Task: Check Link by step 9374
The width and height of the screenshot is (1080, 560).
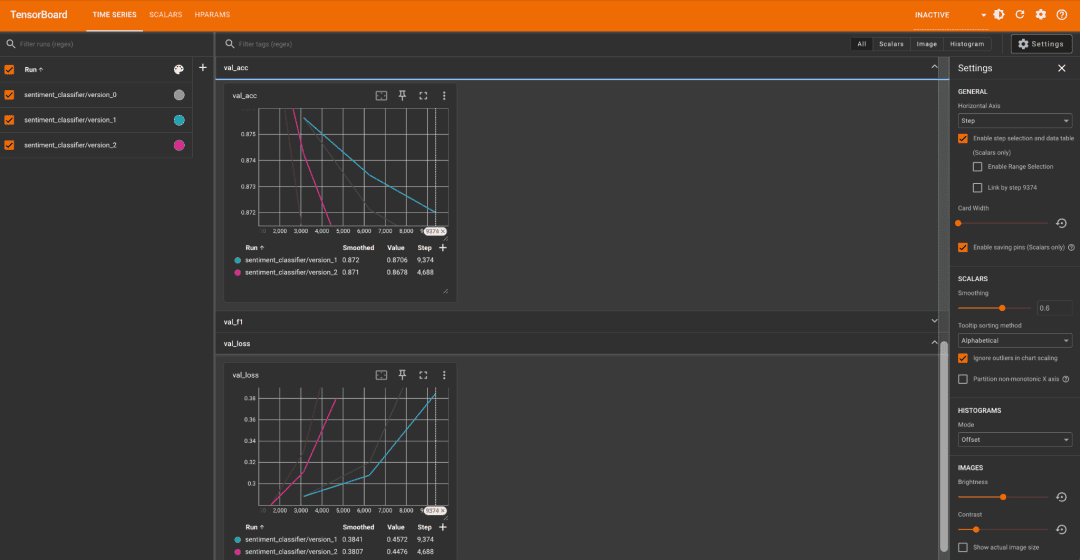Action: (977, 187)
